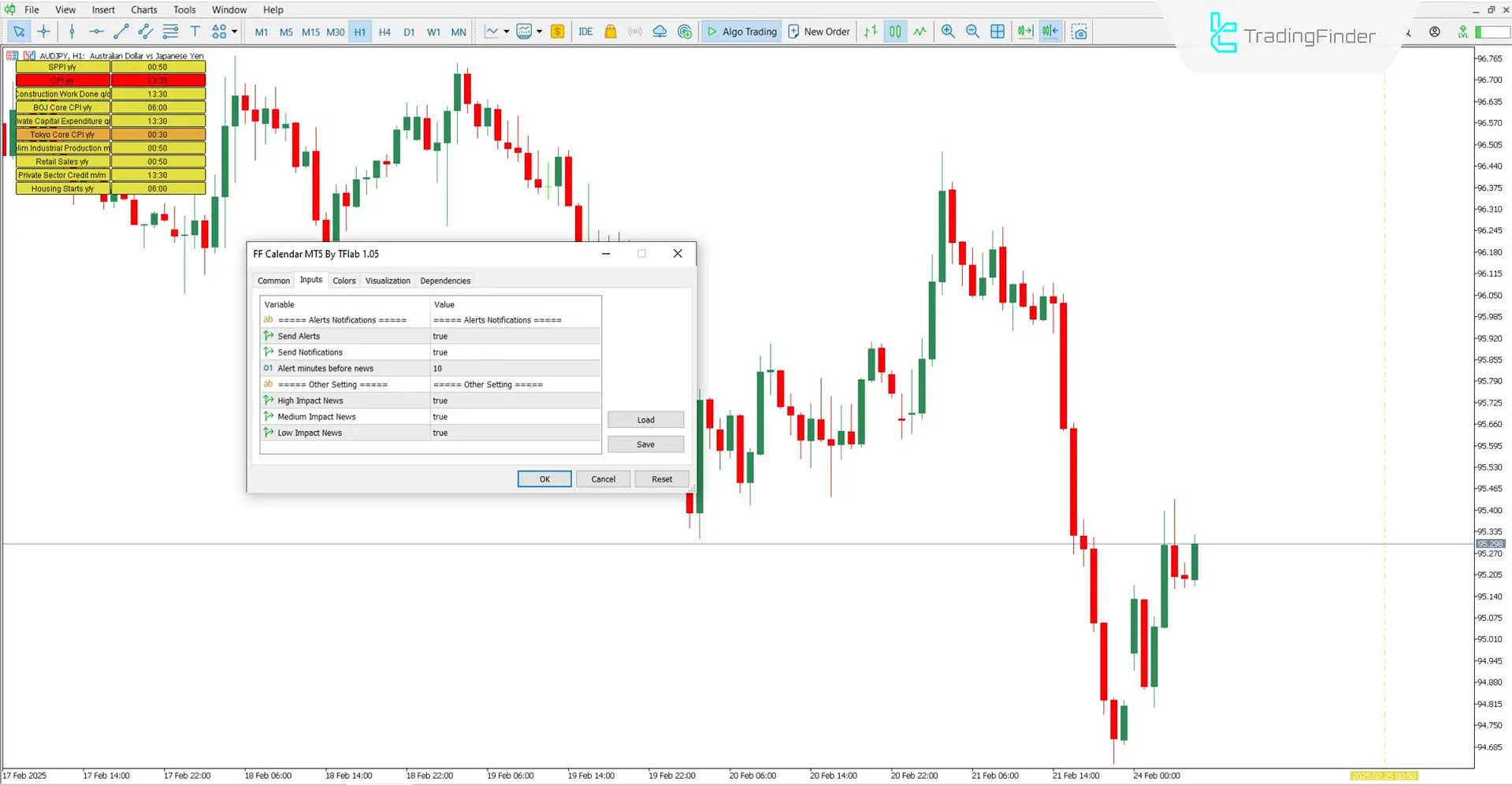
Task: Switch chart to candlestick view
Action: click(894, 32)
